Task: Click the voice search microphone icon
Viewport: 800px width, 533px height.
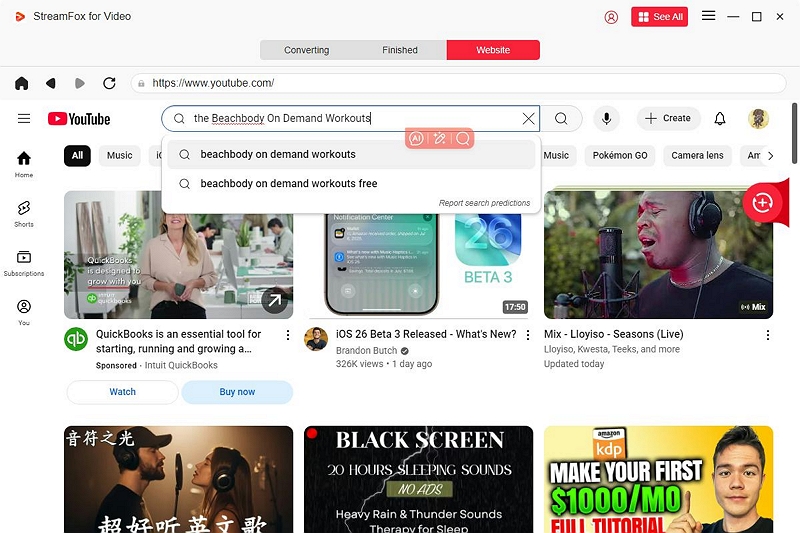Action: click(605, 119)
